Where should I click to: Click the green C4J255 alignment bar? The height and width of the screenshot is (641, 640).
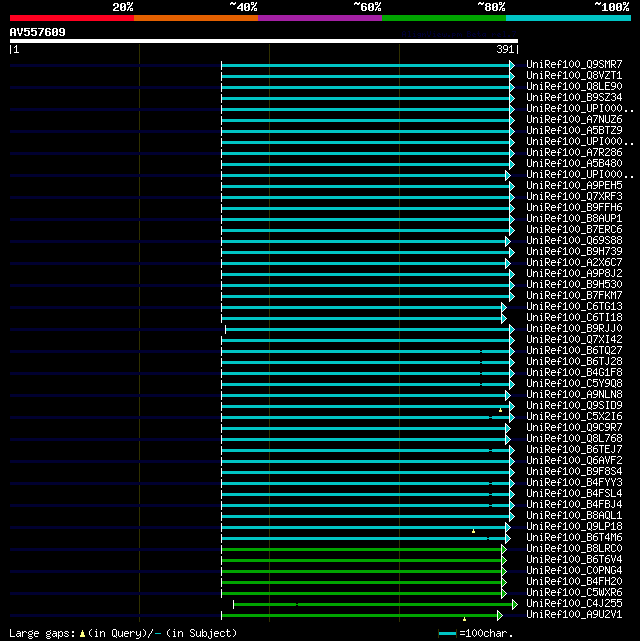click(375, 604)
